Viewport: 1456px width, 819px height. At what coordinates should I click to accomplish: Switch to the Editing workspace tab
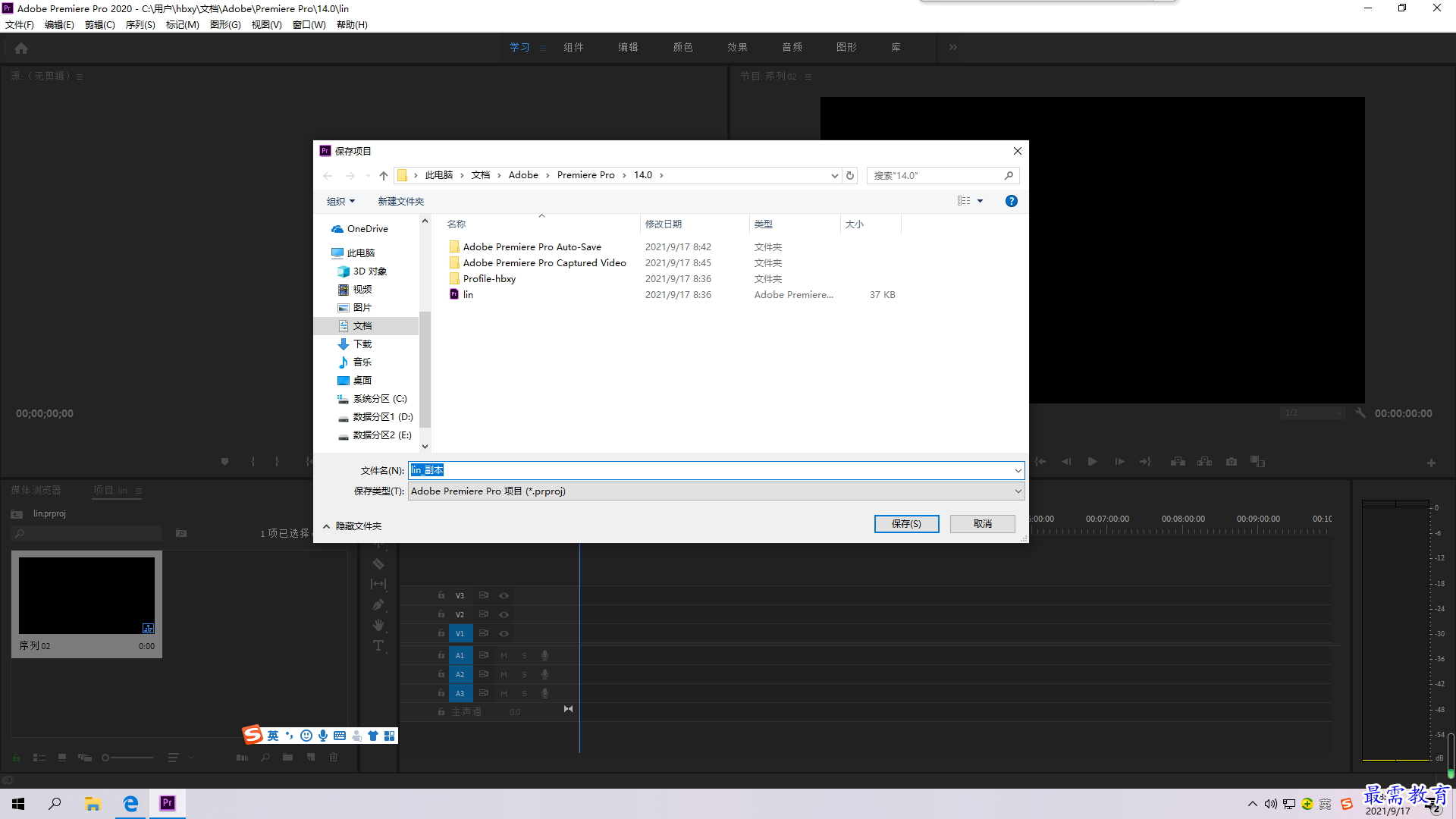[628, 47]
